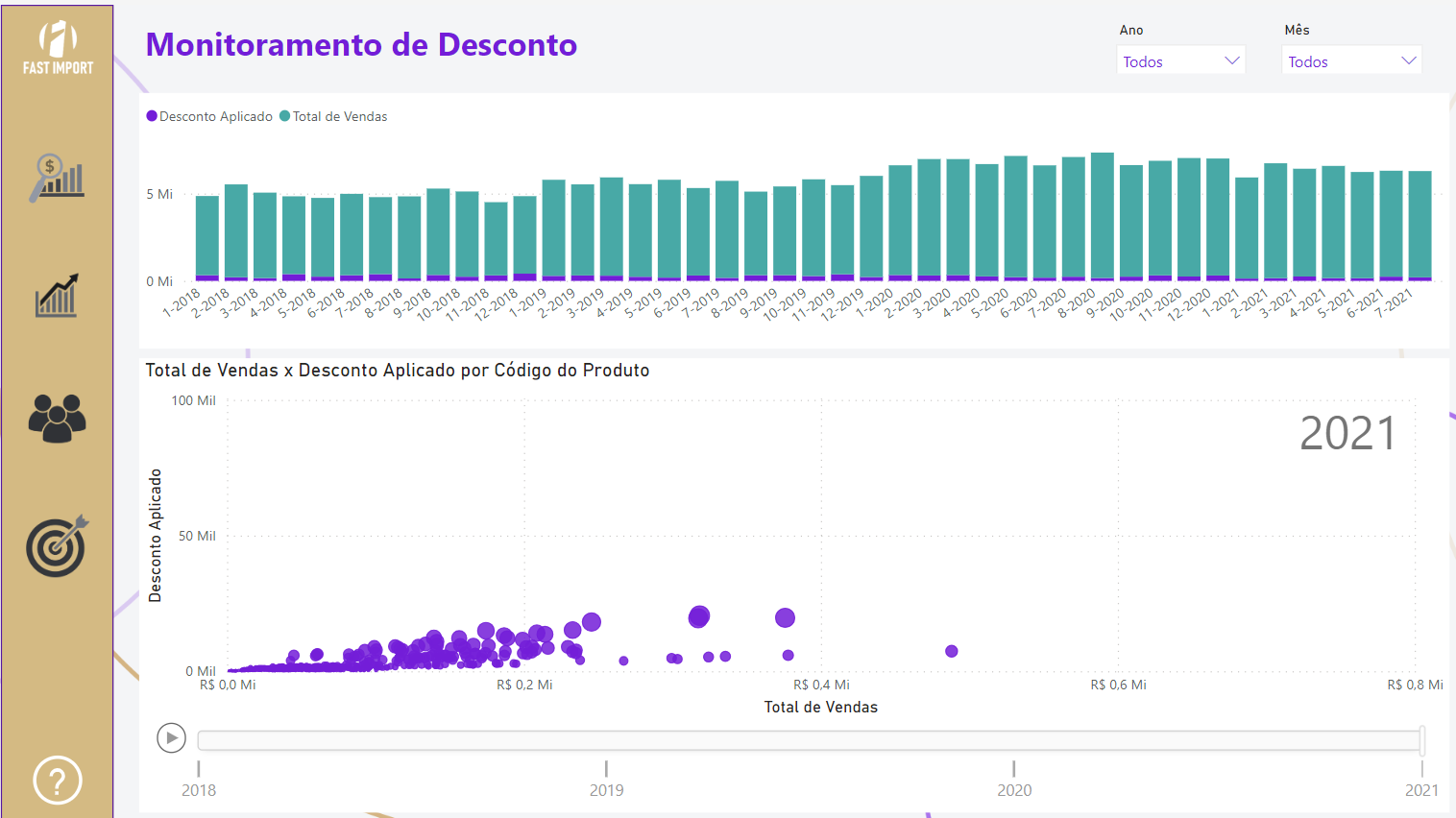Click the help question mark icon
The image size is (1456, 818).
tap(58, 781)
